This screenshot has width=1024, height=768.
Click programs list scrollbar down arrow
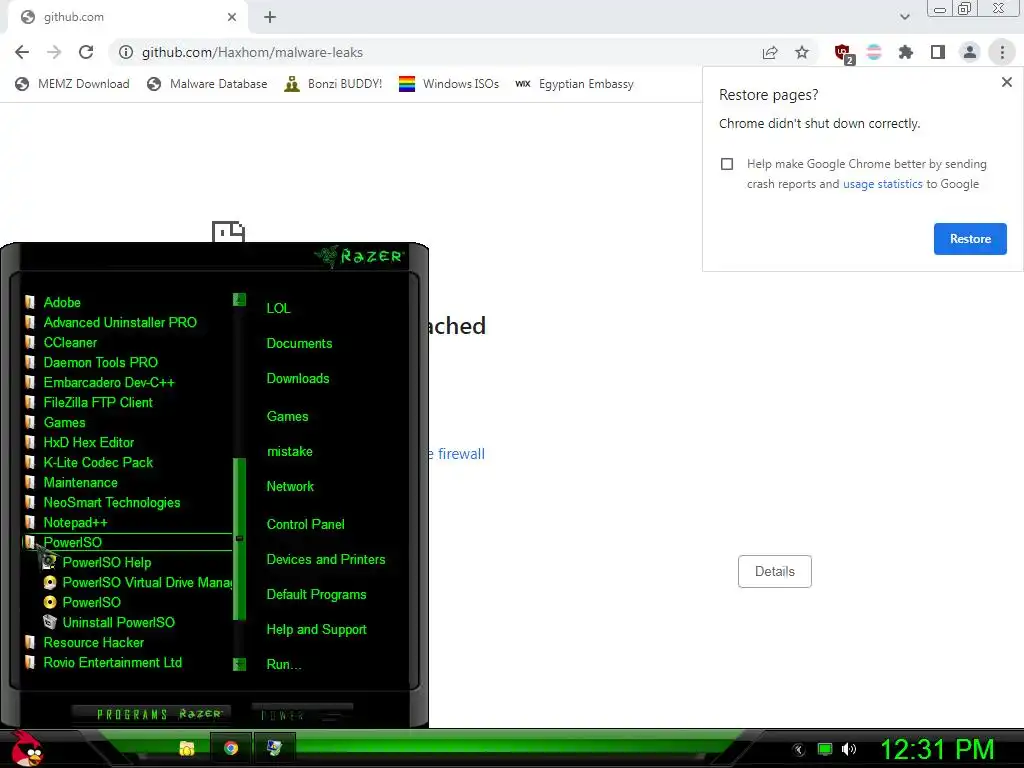point(239,664)
